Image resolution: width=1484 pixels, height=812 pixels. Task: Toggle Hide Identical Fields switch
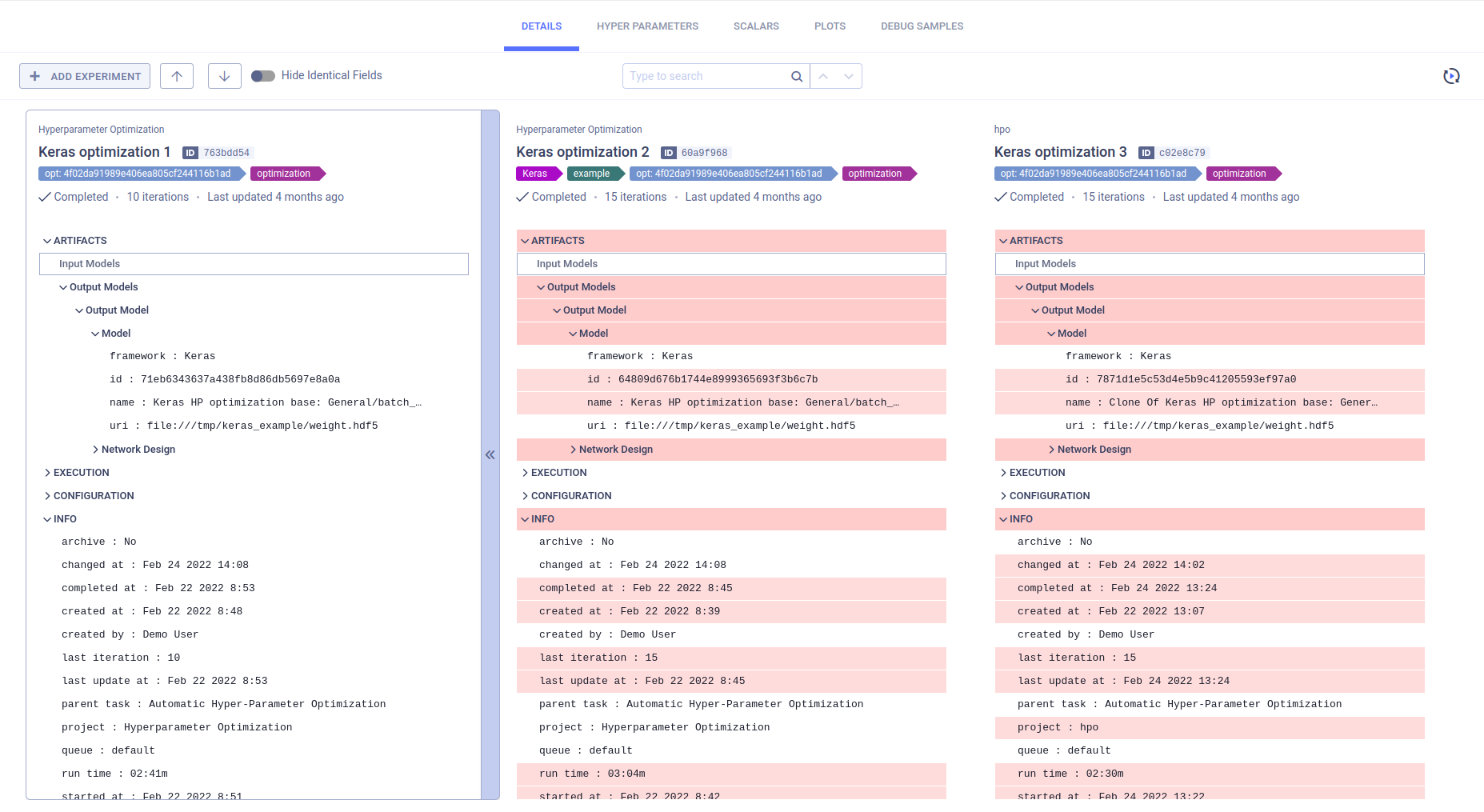tap(262, 76)
